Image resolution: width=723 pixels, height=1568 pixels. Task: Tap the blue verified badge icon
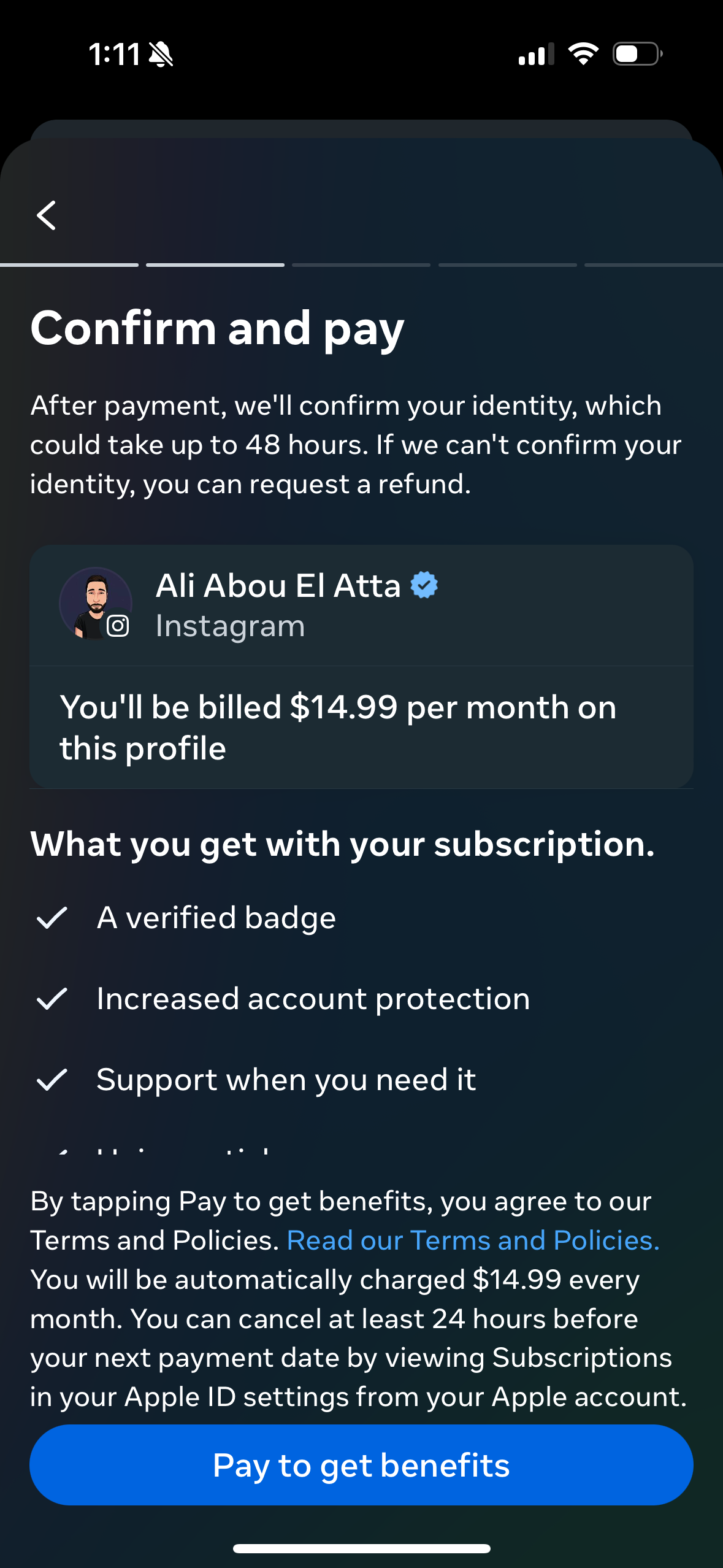[424, 585]
